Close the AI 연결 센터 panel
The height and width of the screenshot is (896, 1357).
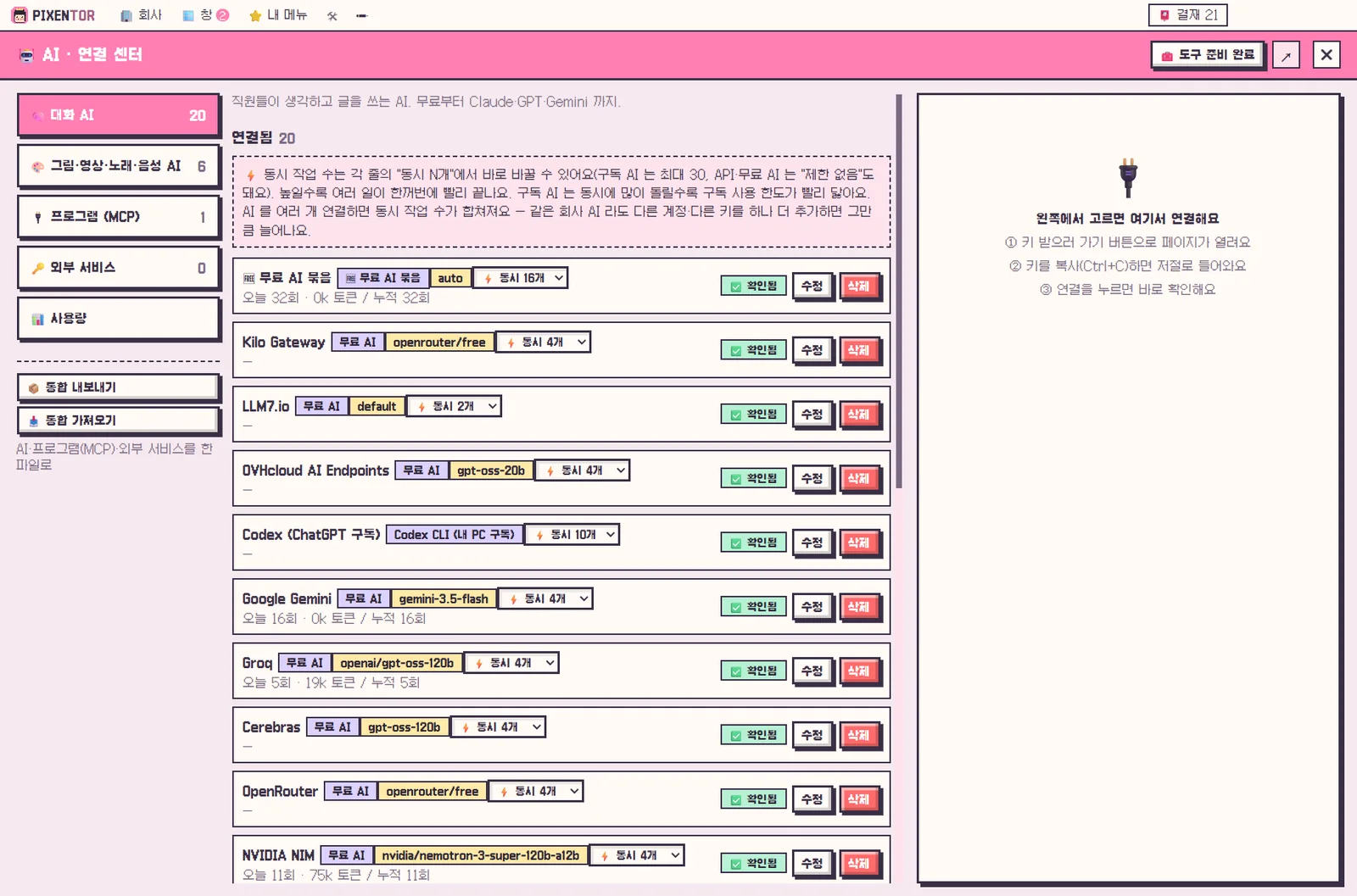1326,55
